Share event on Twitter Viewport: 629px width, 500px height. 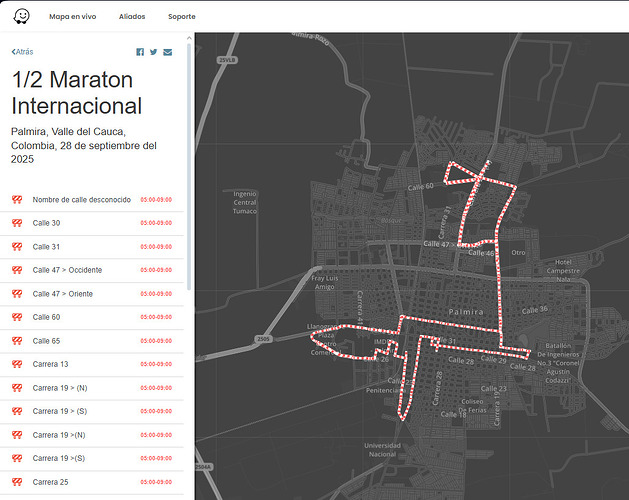click(154, 52)
